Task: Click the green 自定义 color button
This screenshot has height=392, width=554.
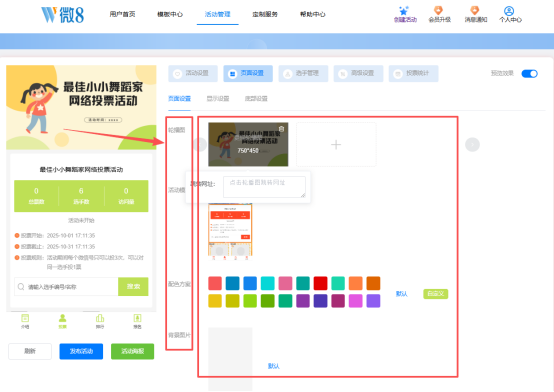Action: (x=436, y=294)
